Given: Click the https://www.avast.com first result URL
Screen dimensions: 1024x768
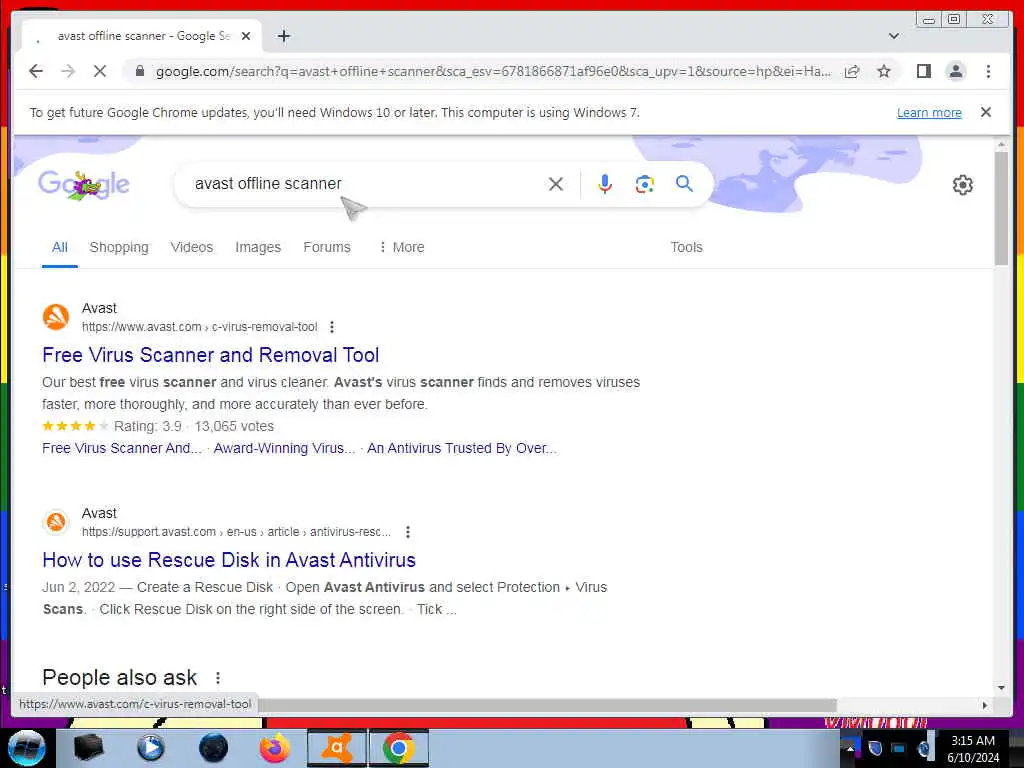Looking at the screenshot, I should [x=199, y=327].
